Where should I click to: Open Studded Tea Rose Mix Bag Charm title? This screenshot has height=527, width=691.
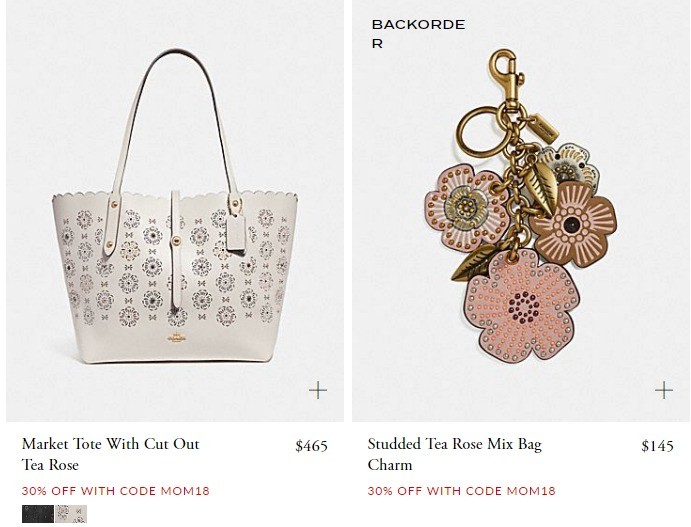coord(454,454)
